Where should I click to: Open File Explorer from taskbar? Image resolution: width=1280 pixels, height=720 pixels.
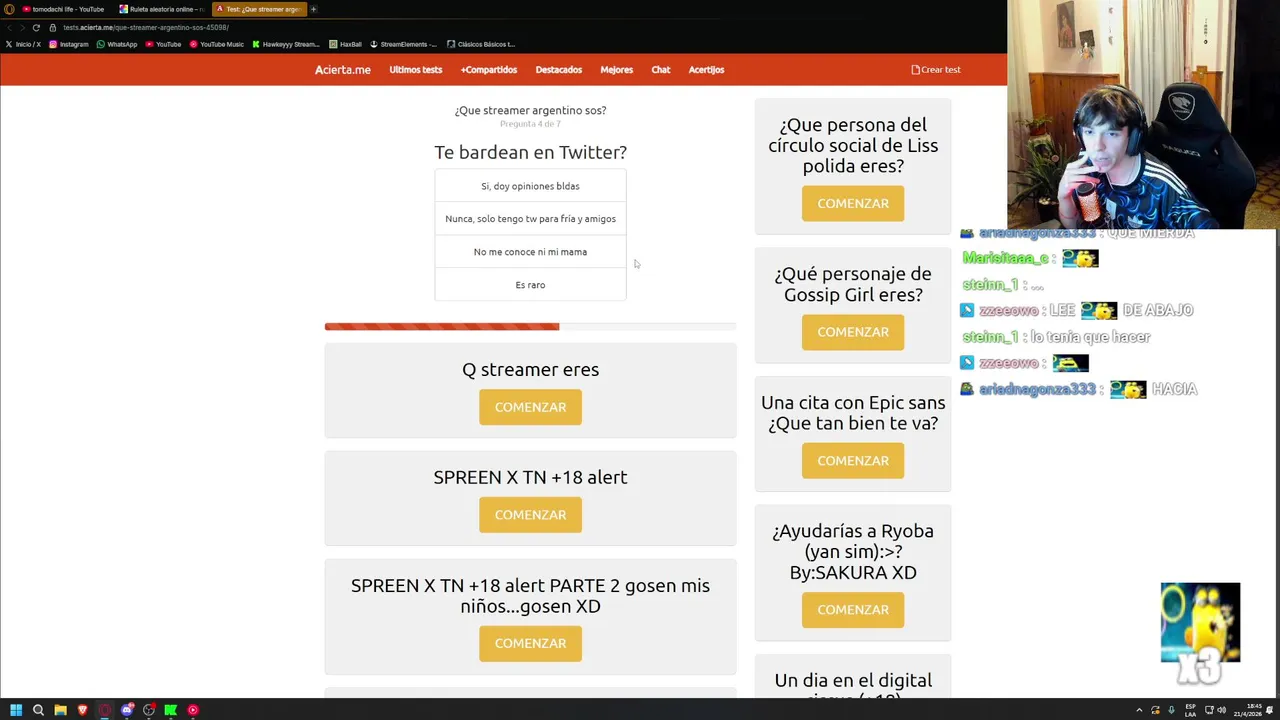pos(60,710)
